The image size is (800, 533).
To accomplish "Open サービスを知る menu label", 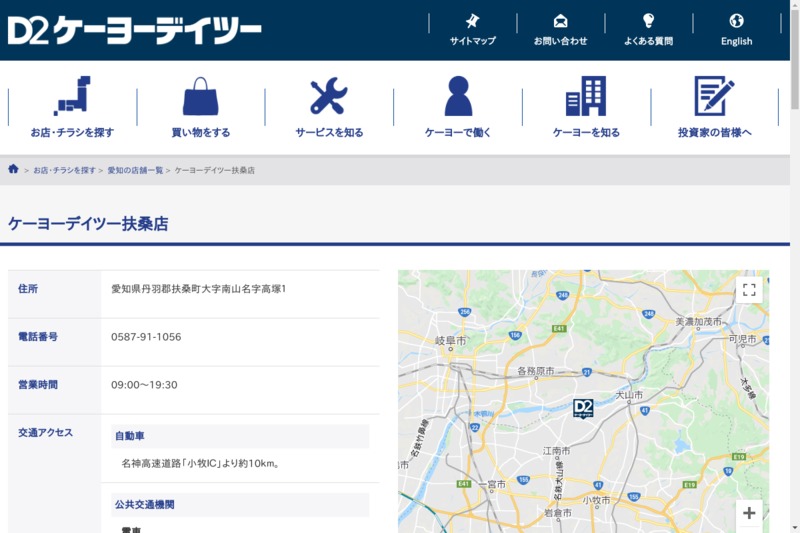I will (329, 133).
